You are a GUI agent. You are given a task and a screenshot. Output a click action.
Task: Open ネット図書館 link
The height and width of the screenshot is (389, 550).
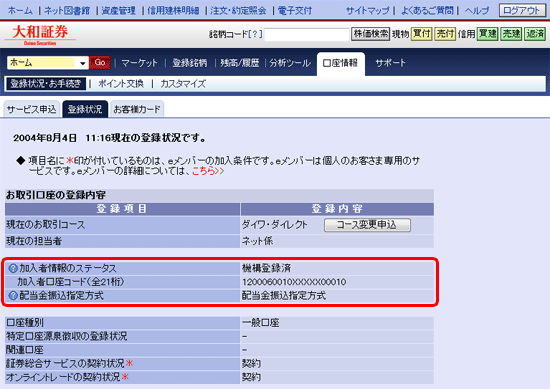[x=67, y=11]
